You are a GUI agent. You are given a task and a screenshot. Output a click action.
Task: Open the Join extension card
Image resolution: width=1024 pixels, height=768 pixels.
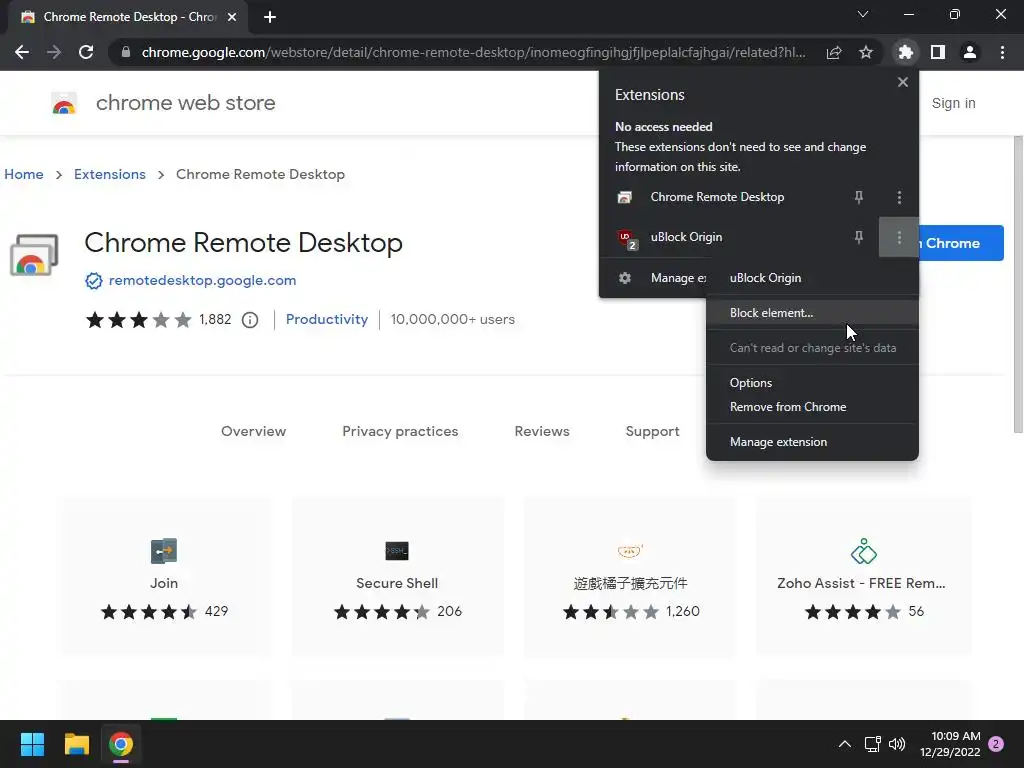click(x=164, y=577)
